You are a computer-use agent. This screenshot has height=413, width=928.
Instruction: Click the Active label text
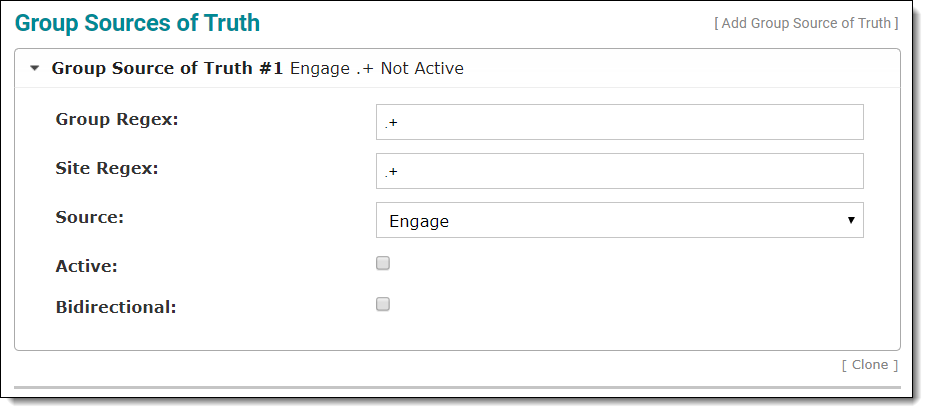87,267
